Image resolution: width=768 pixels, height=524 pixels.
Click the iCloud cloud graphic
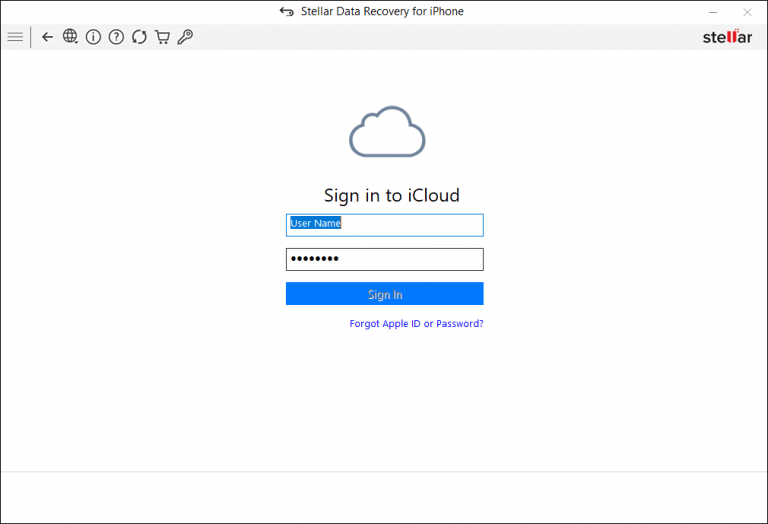pyautogui.click(x=386, y=132)
